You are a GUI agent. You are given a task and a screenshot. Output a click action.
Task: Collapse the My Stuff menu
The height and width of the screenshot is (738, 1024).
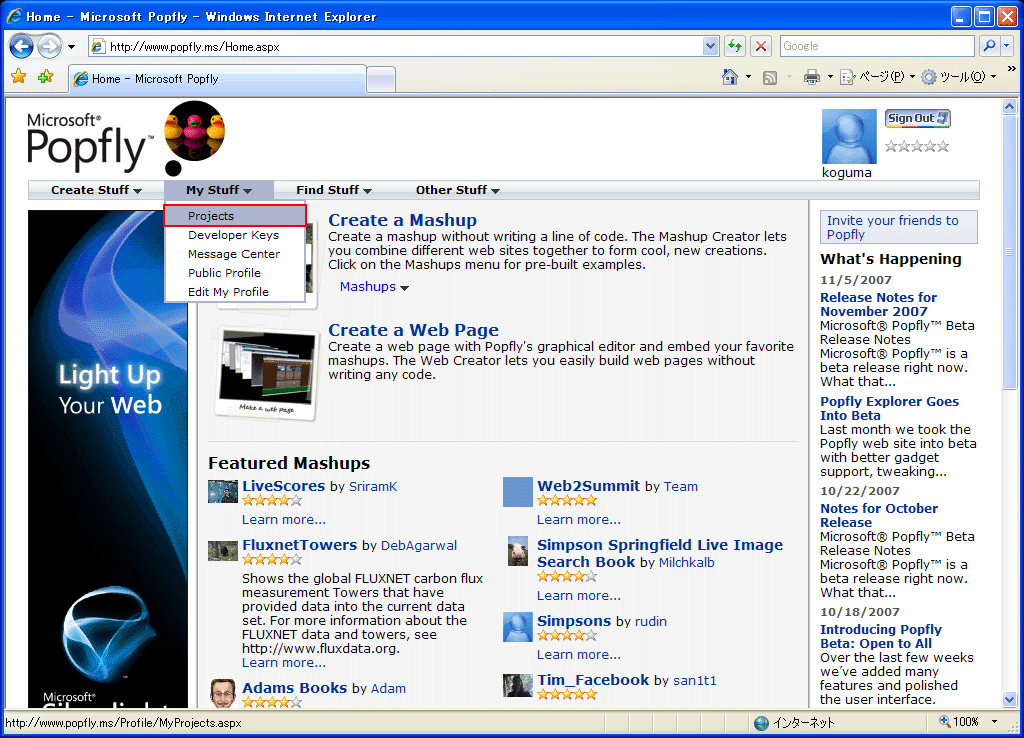(x=219, y=190)
